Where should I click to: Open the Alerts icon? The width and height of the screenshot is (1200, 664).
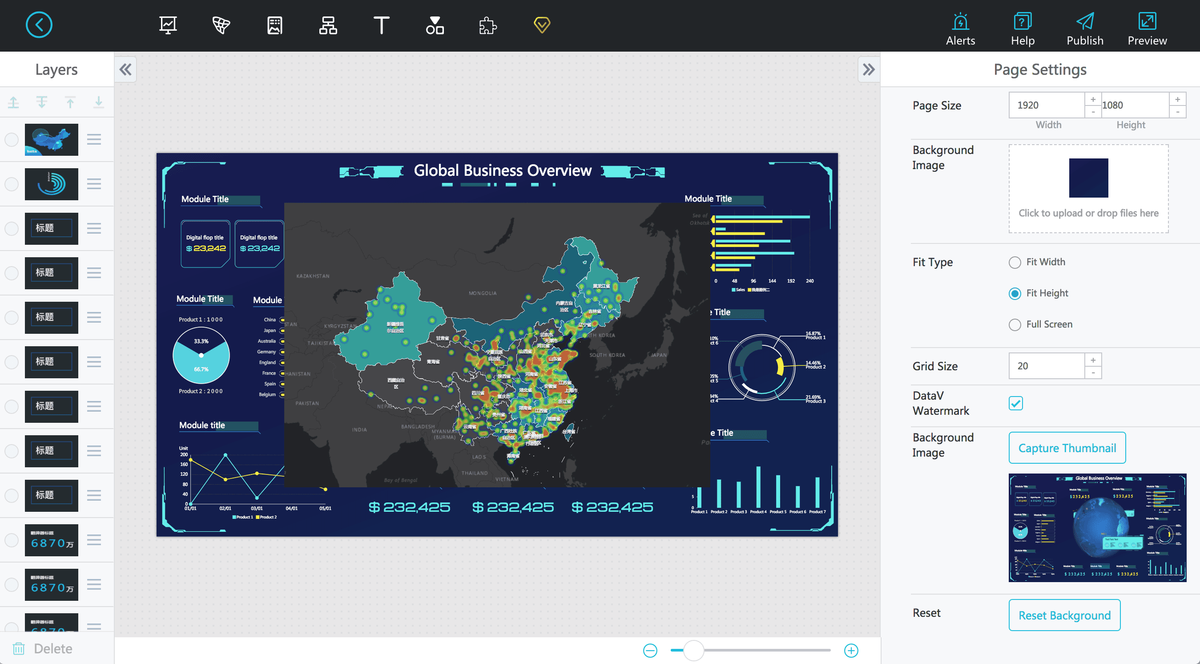point(960,29)
